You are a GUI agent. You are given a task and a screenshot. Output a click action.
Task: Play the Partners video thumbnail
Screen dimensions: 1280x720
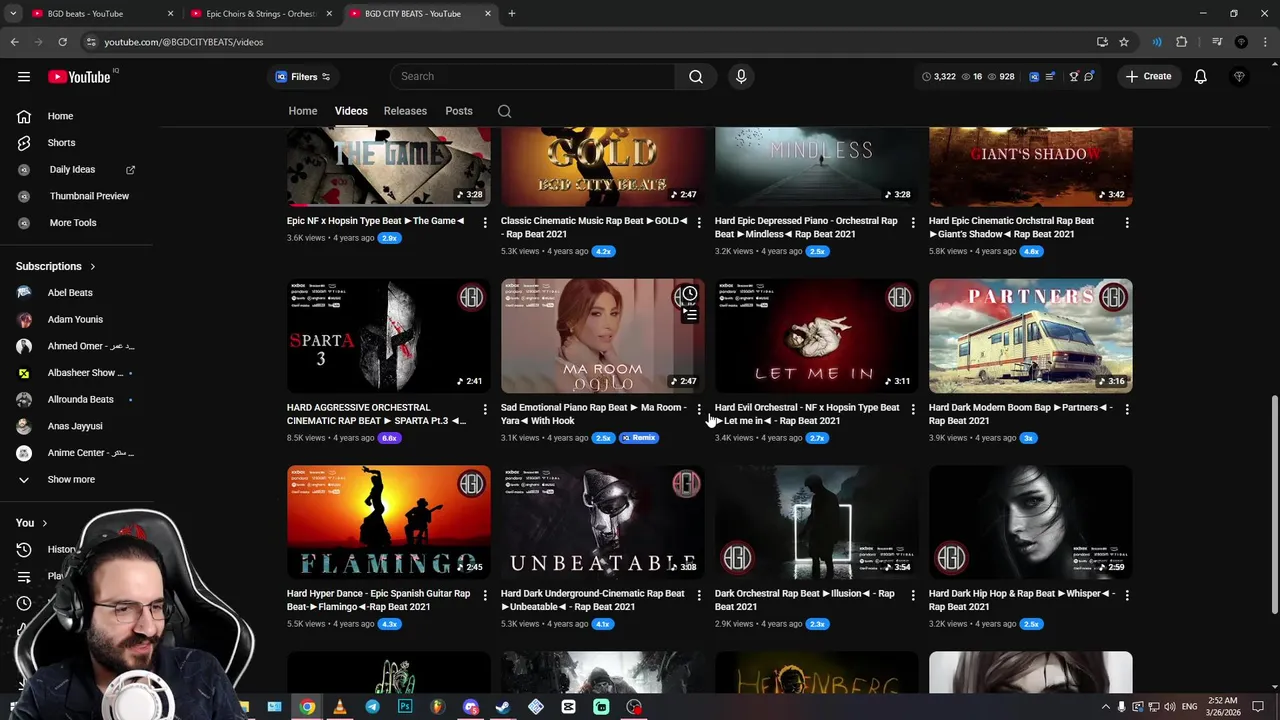click(x=1030, y=336)
